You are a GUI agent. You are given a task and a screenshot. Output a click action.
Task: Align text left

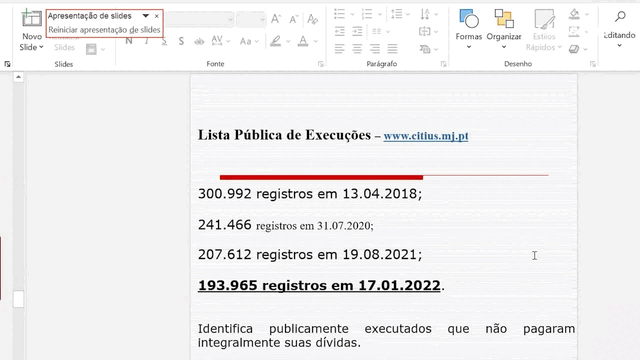tap(339, 49)
